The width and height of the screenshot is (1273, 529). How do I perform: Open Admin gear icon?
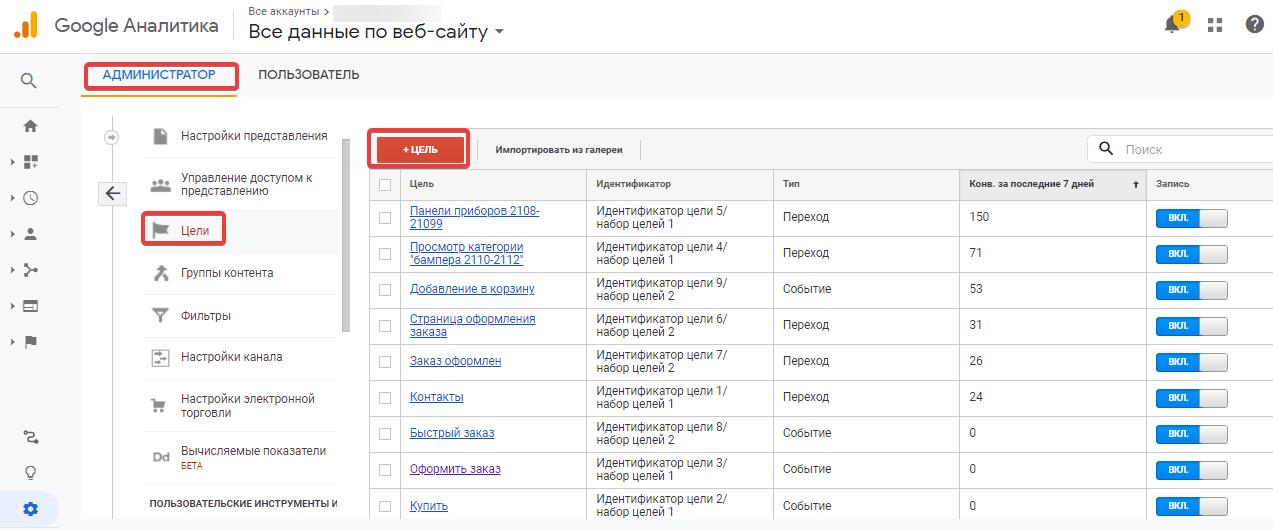[30, 509]
